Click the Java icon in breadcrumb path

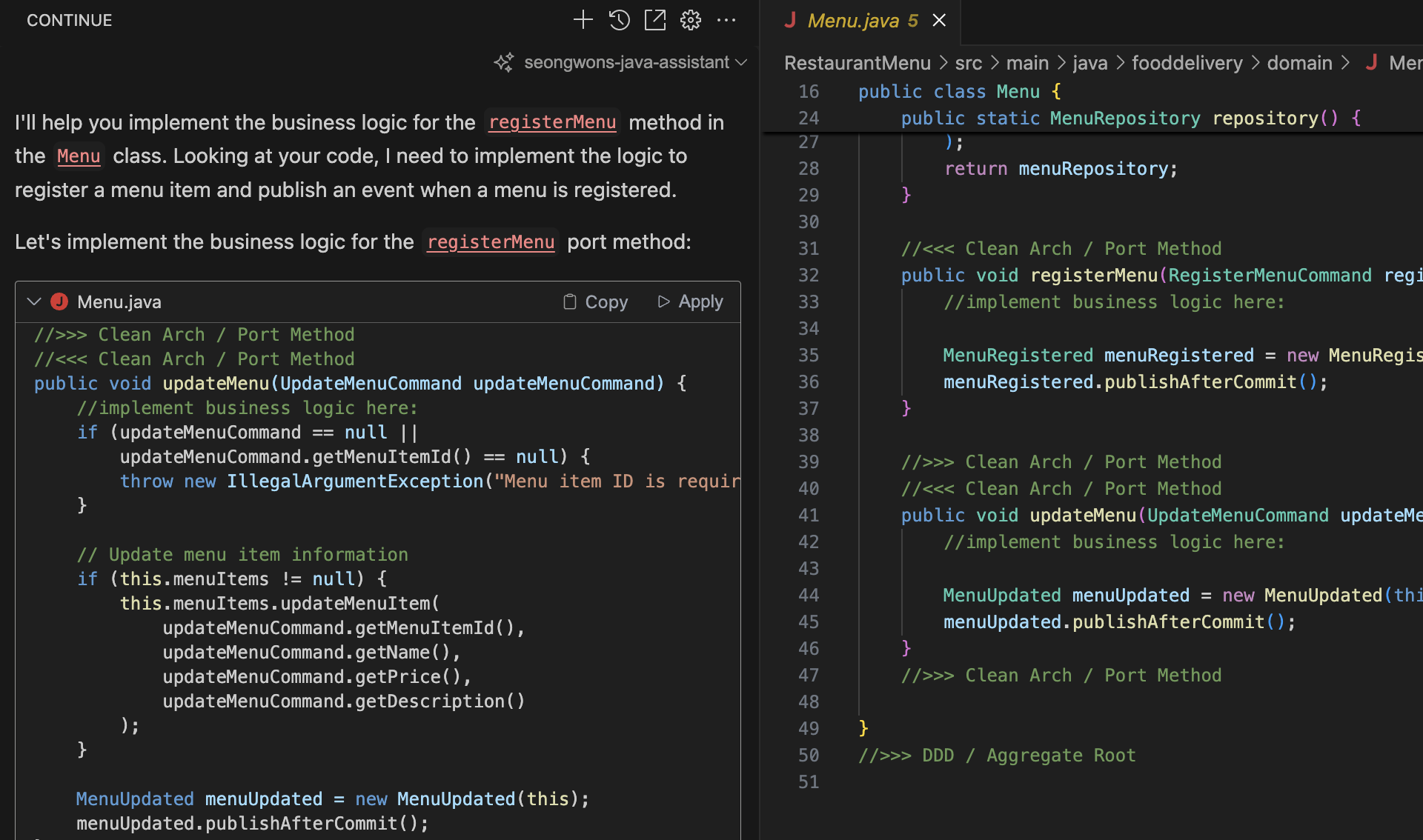pos(1371,63)
